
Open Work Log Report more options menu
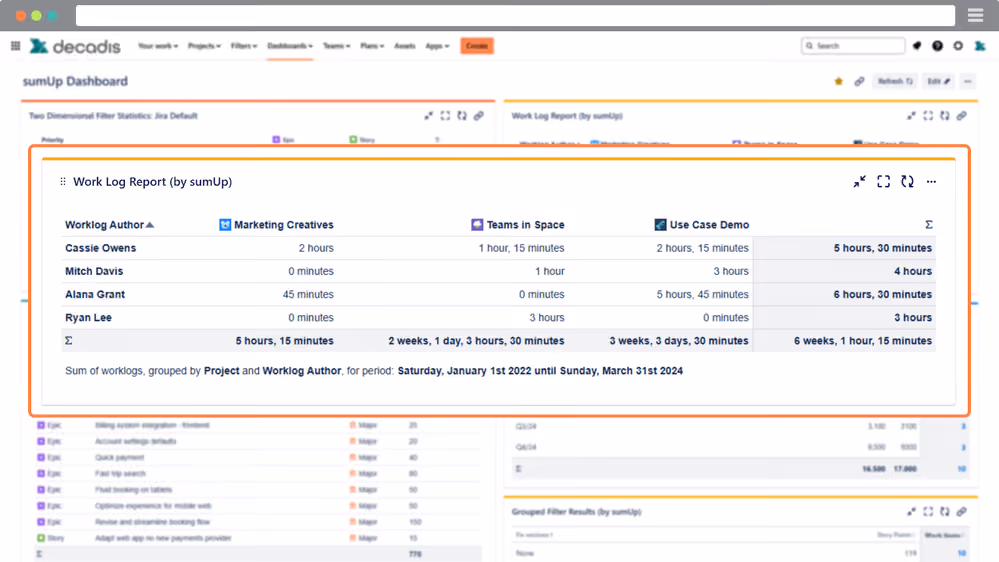point(931,182)
